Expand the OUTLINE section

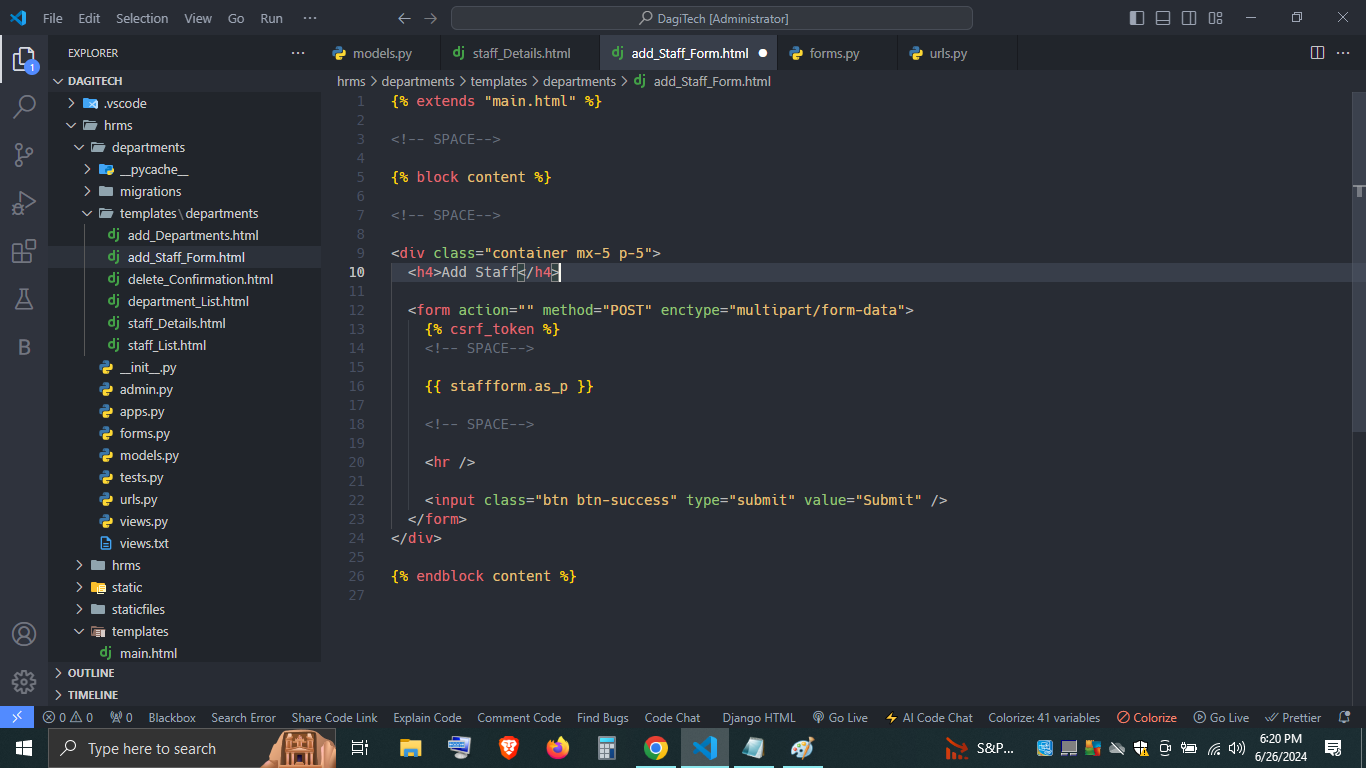click(x=91, y=673)
